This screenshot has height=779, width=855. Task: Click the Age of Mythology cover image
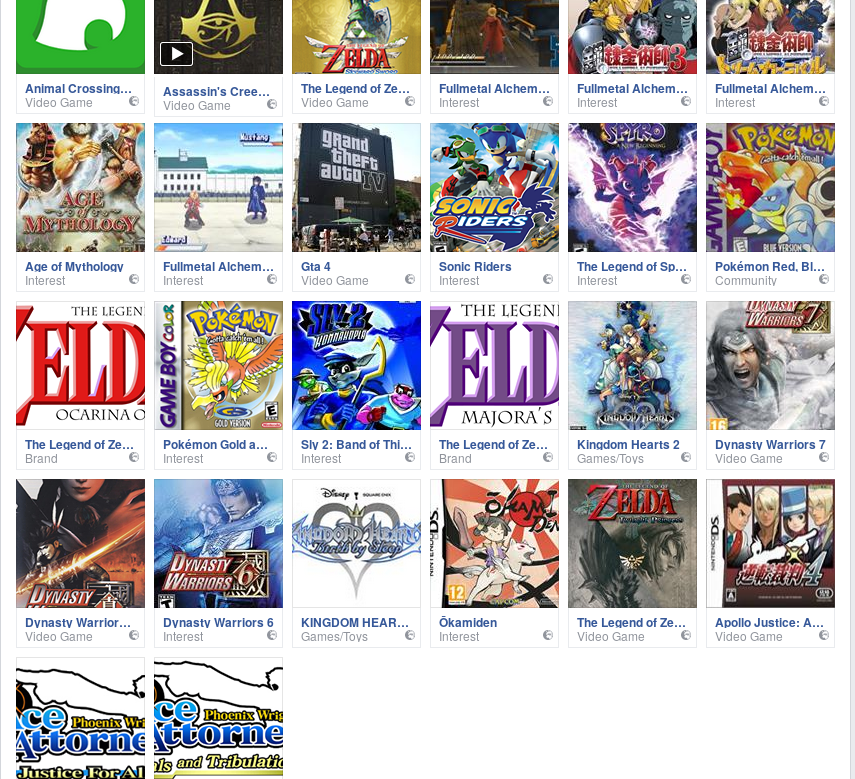81,188
